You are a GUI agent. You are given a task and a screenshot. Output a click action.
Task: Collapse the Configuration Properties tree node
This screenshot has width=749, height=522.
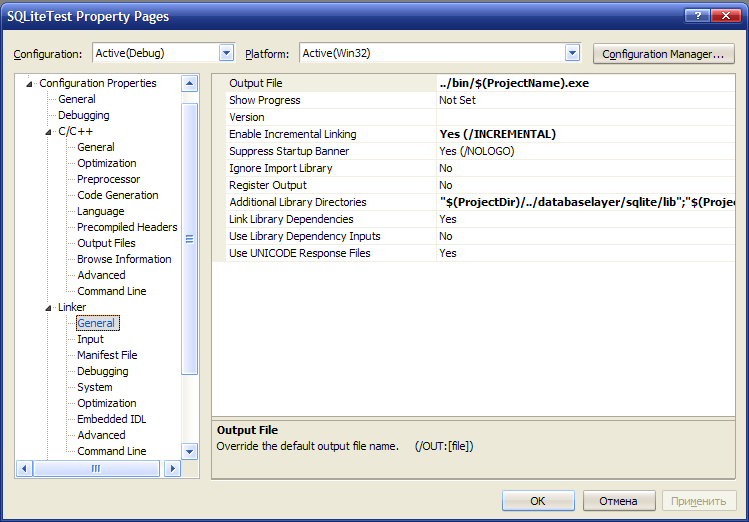click(x=30, y=84)
